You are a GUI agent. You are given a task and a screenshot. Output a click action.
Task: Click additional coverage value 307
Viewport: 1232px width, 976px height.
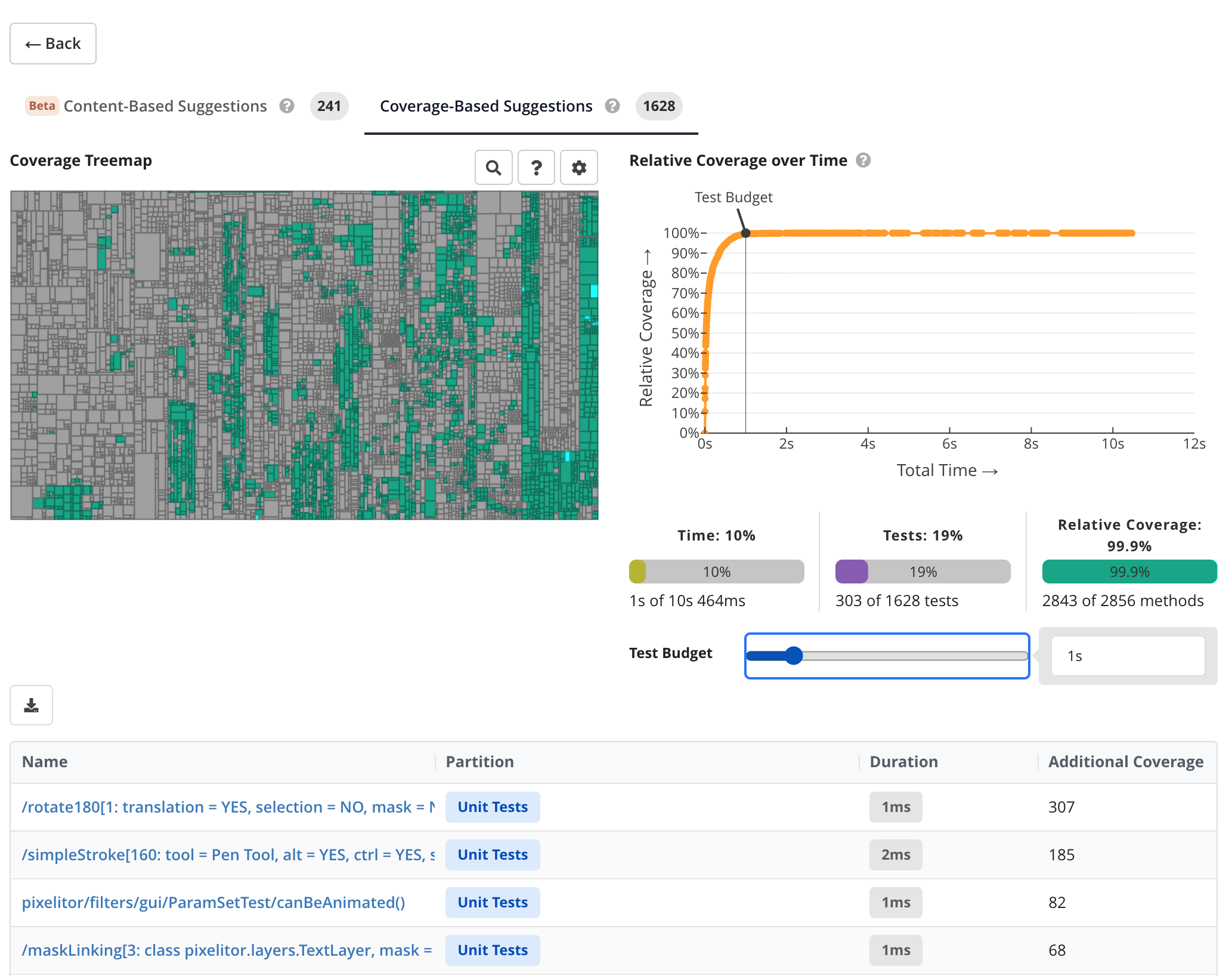[1061, 807]
